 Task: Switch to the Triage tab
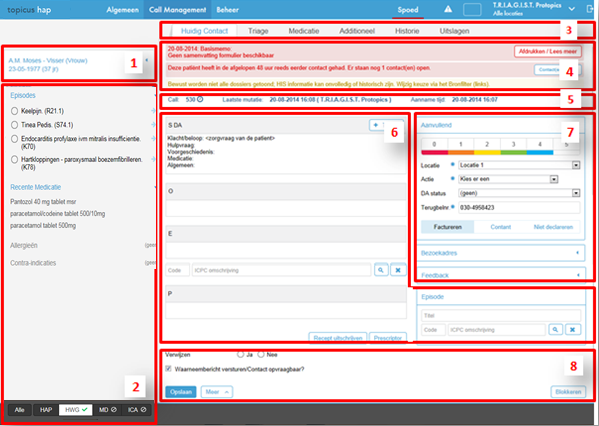pos(258,31)
